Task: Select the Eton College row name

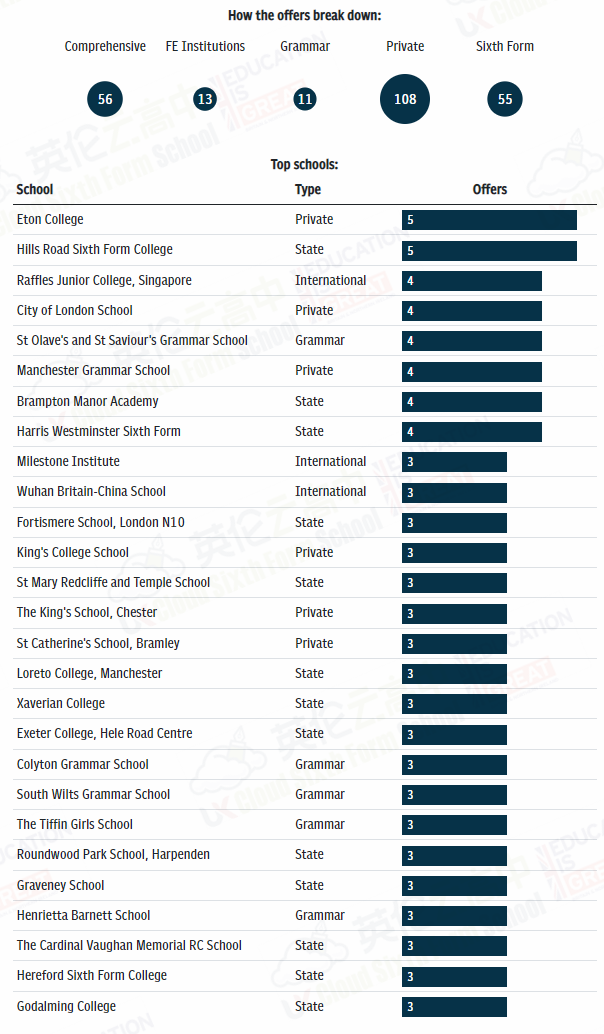Action: pos(50,219)
